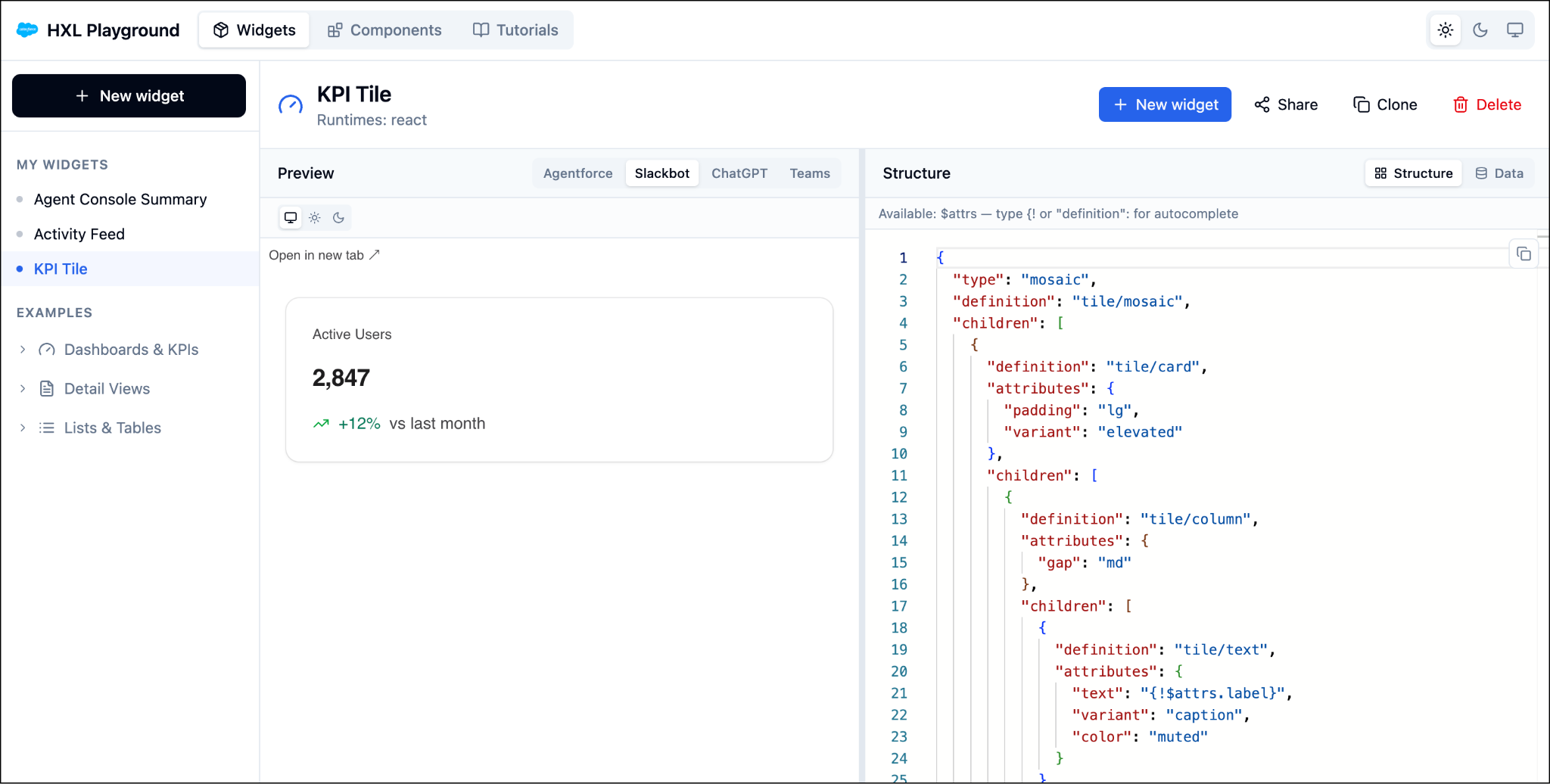Click the blue New widget button
Image resolution: width=1550 pixels, height=784 pixels.
(1165, 104)
